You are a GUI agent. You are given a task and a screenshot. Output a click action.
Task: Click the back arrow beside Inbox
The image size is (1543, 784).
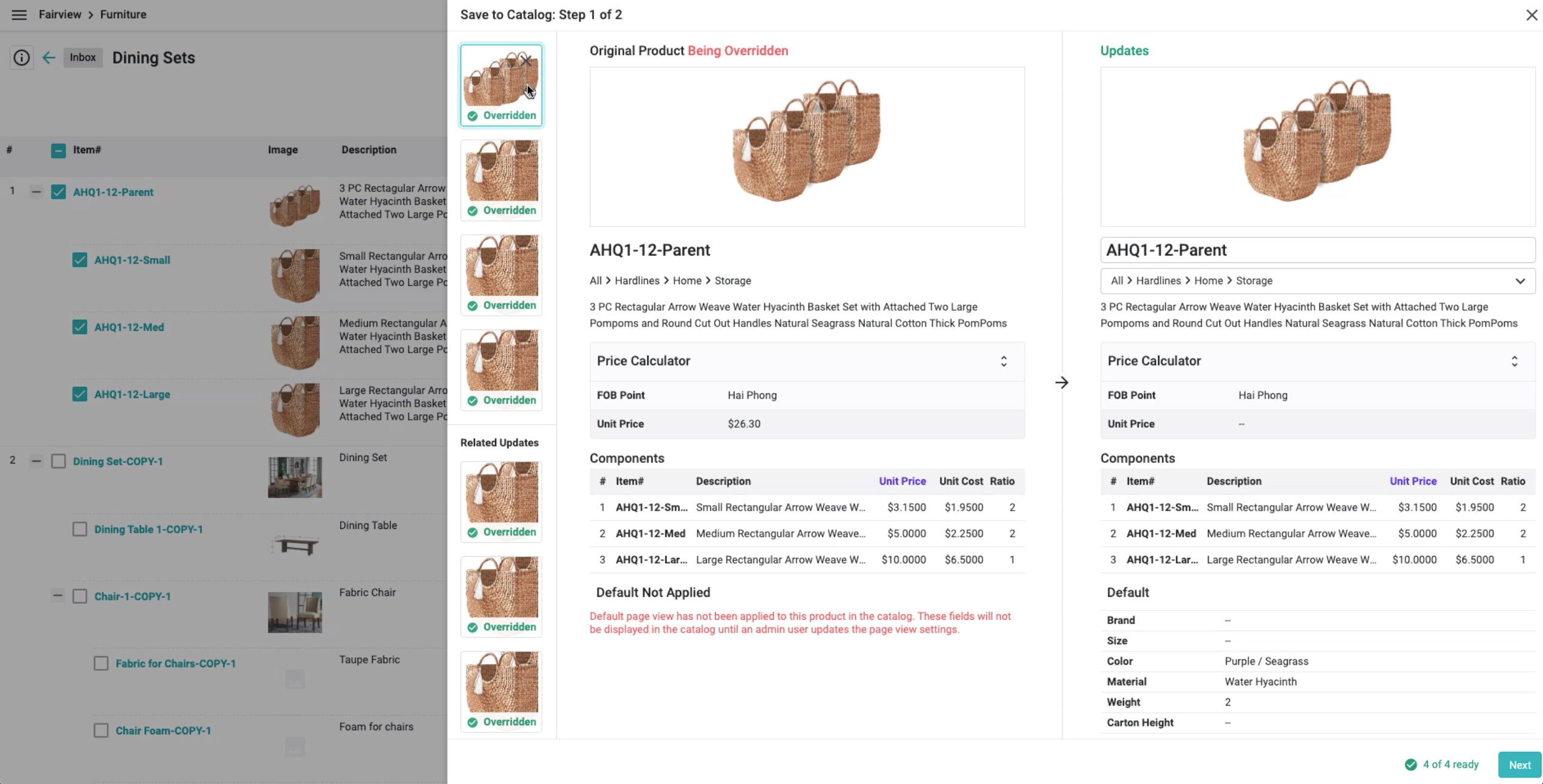pyautogui.click(x=48, y=58)
